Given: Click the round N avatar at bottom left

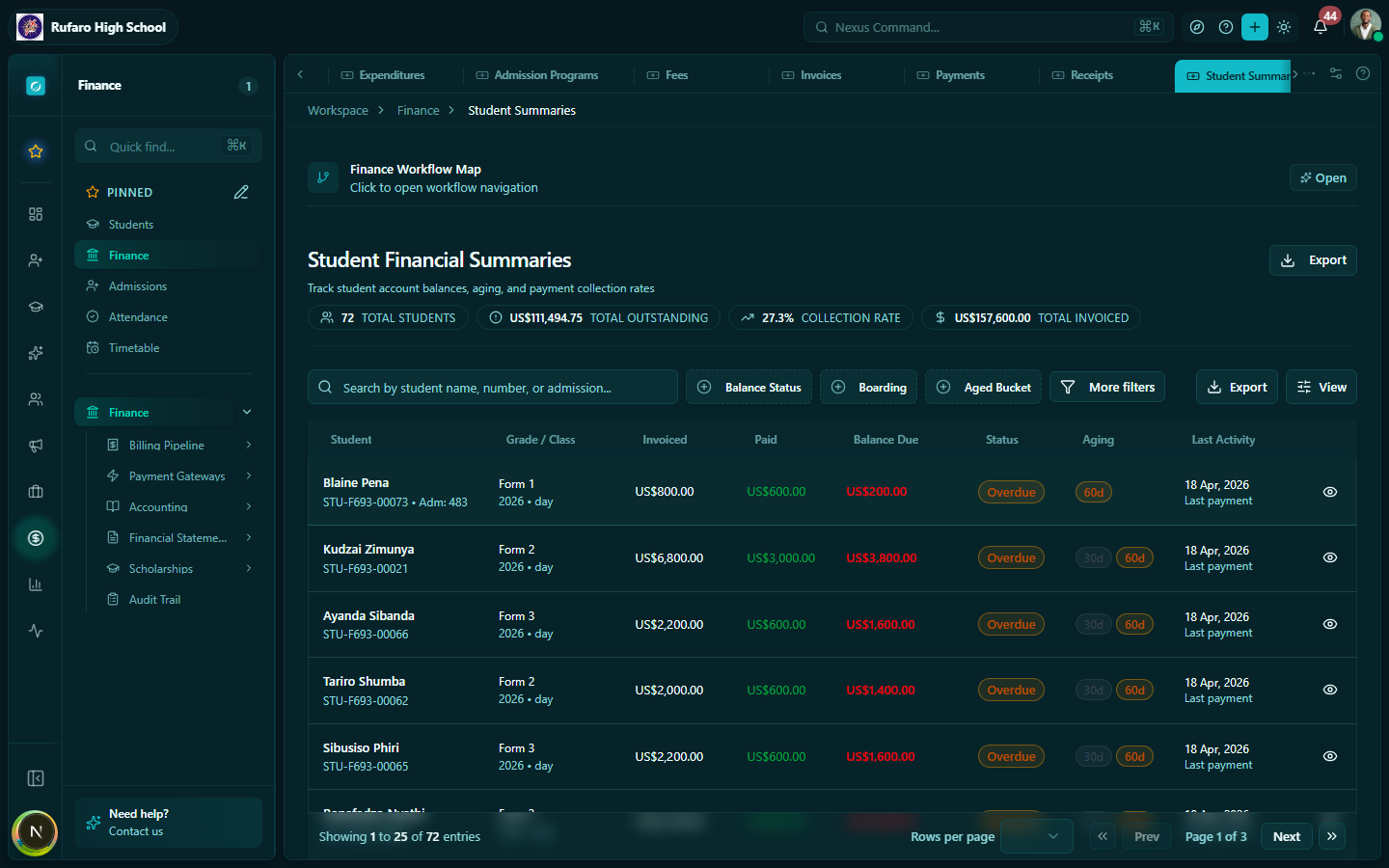Looking at the screenshot, I should pyautogui.click(x=36, y=832).
